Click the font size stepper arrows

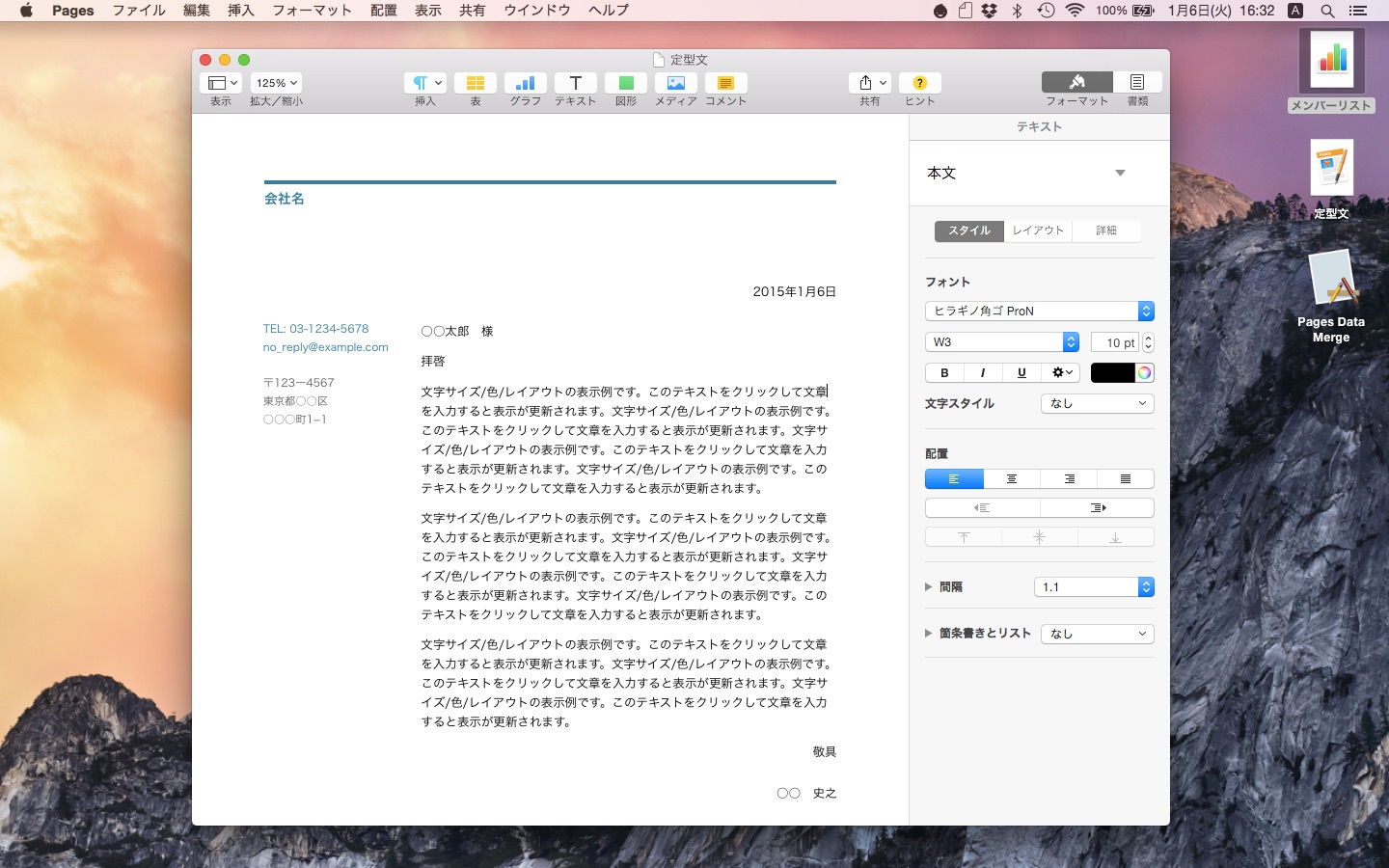1148,342
